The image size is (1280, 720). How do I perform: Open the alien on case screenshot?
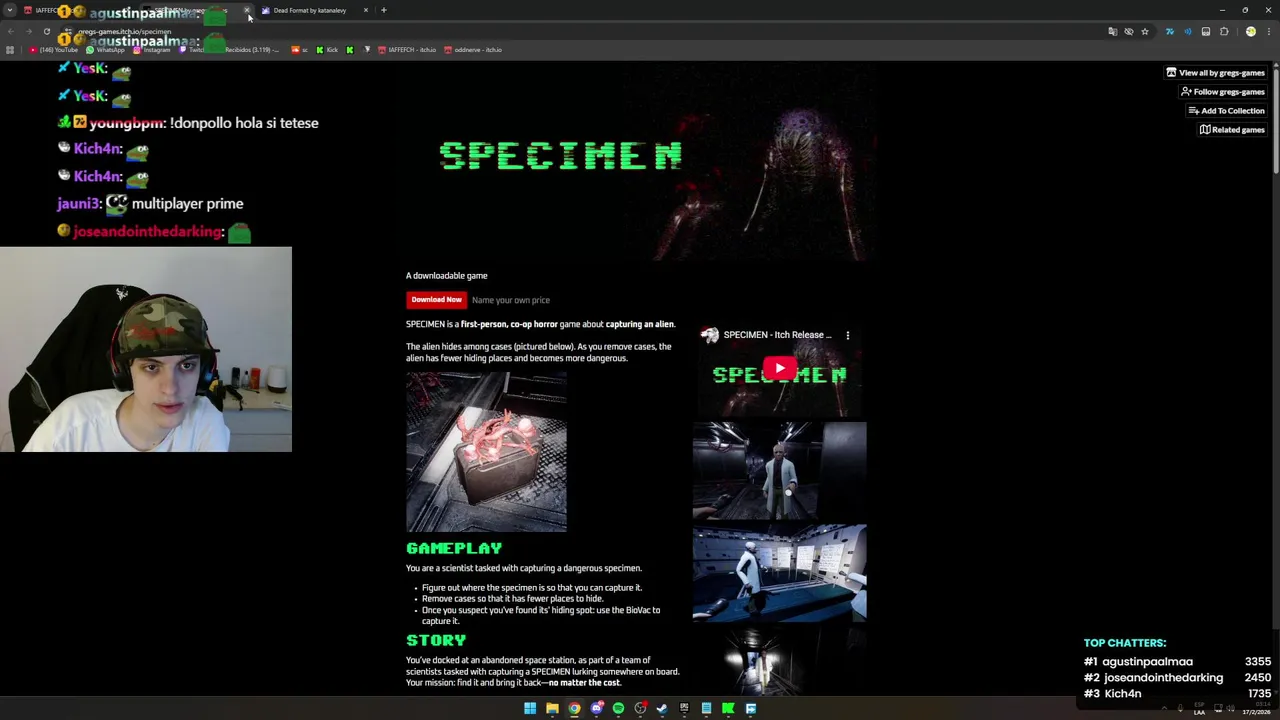click(486, 451)
